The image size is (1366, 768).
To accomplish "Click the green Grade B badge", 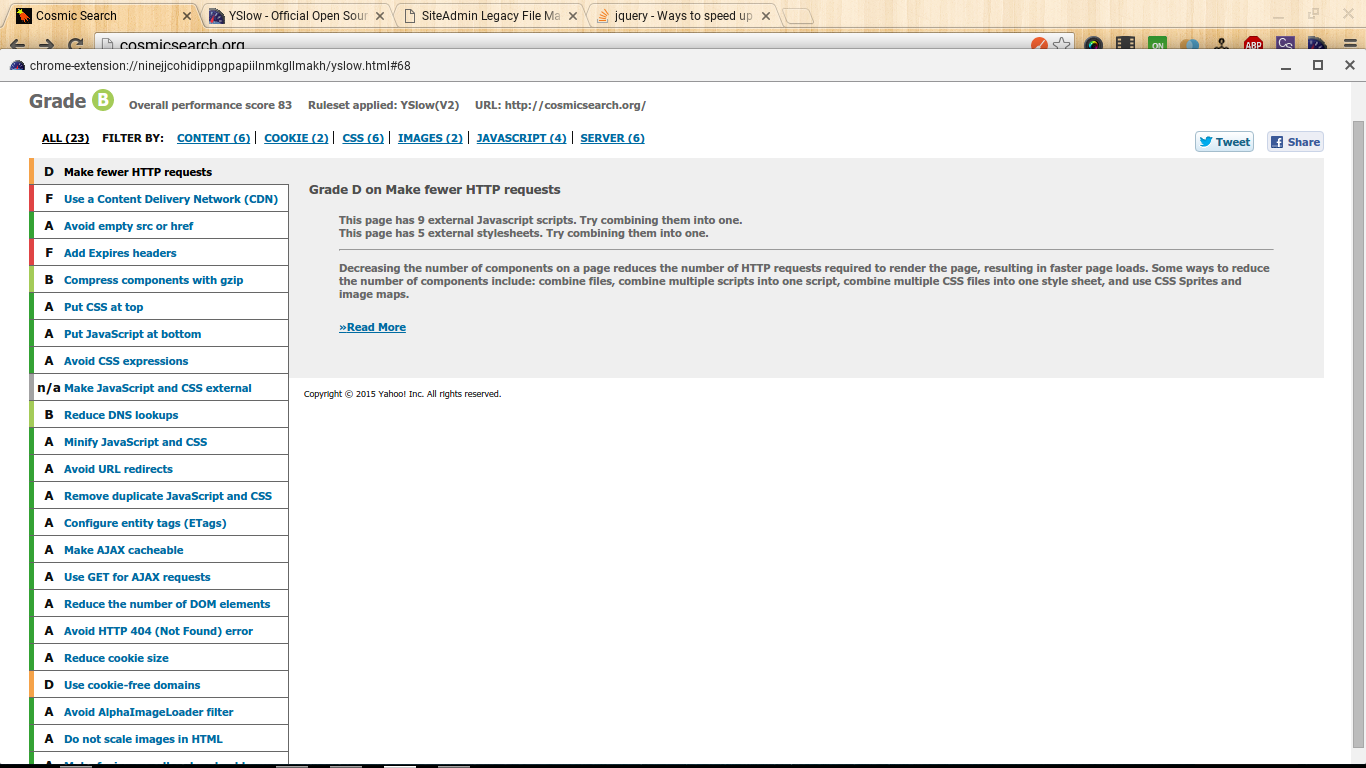I will pos(103,100).
